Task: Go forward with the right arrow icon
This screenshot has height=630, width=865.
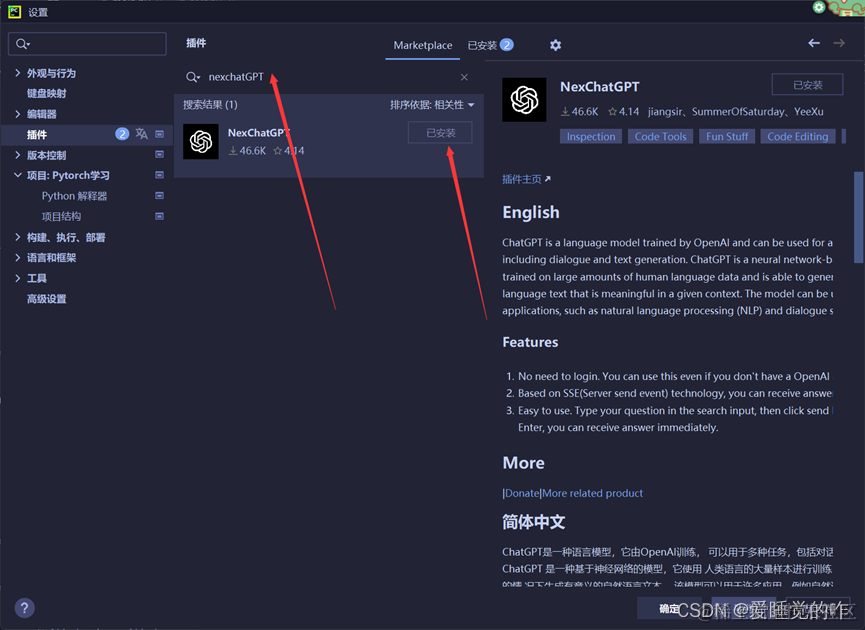Action: point(839,43)
